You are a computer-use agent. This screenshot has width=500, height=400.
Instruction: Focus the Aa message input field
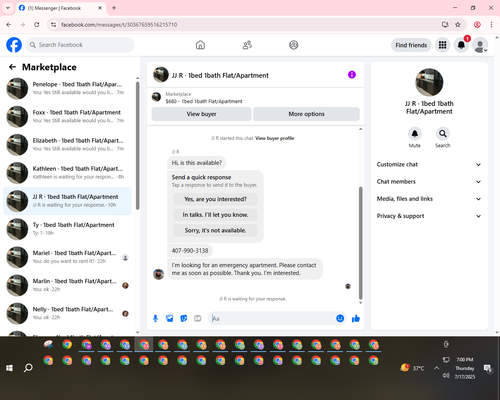pos(272,319)
